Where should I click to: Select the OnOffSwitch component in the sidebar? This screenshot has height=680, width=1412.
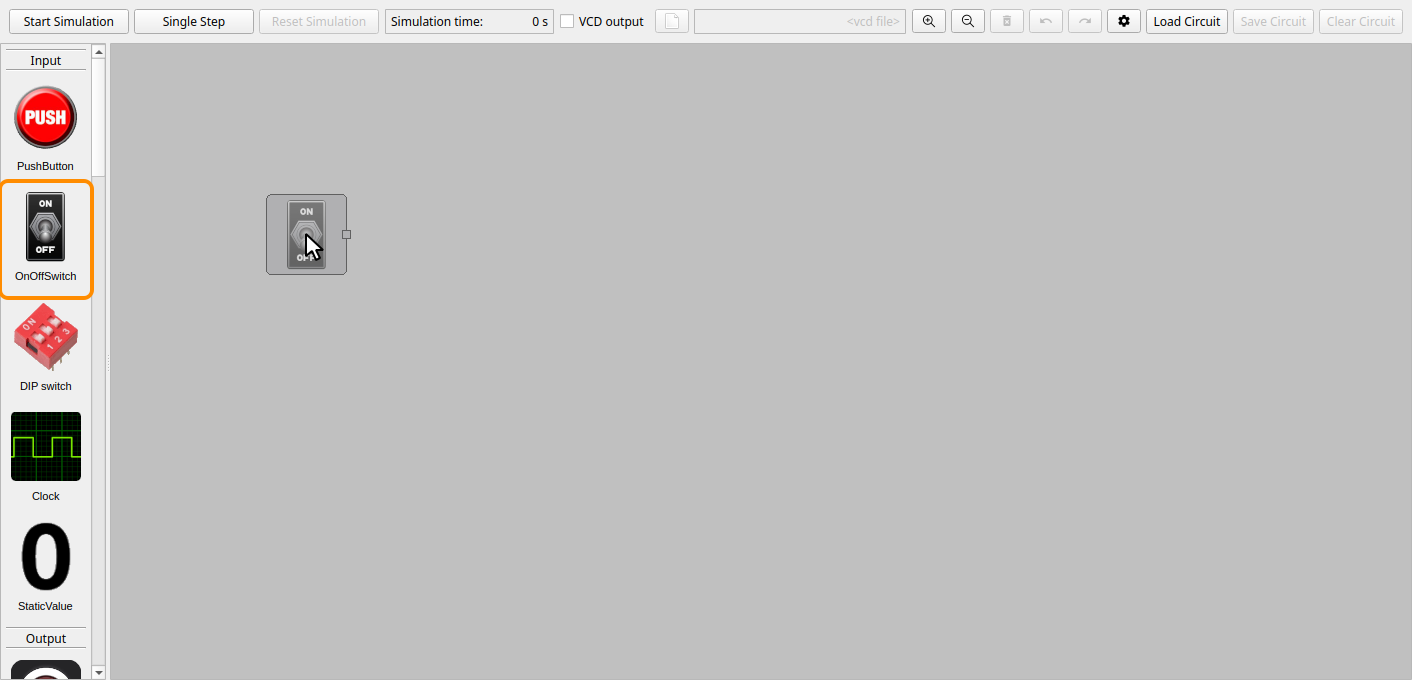point(46,239)
